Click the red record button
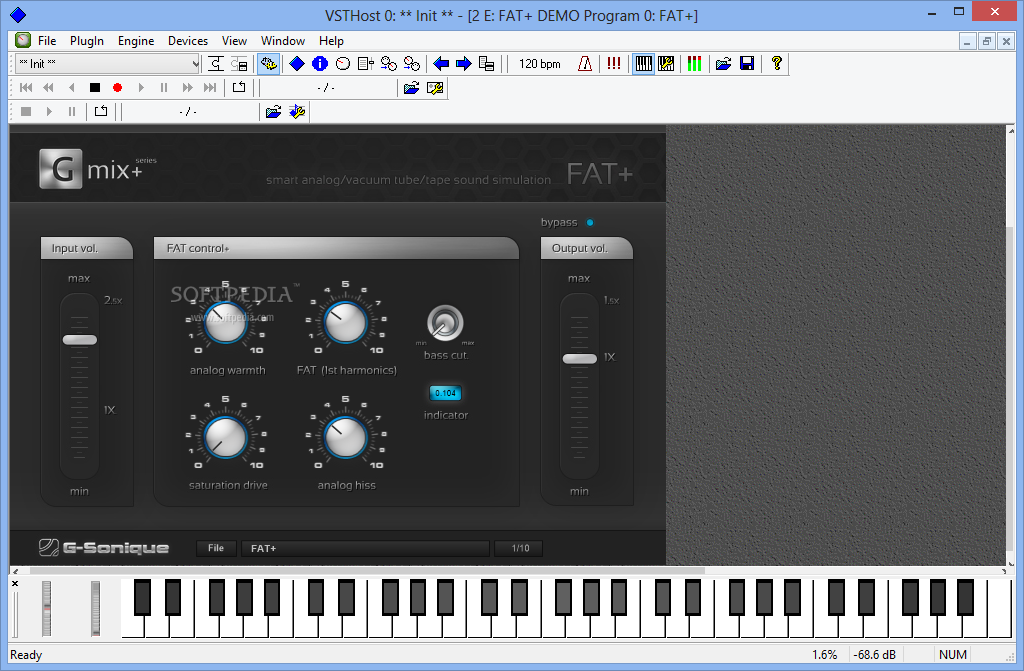The width and height of the screenshot is (1024, 671). tap(118, 88)
